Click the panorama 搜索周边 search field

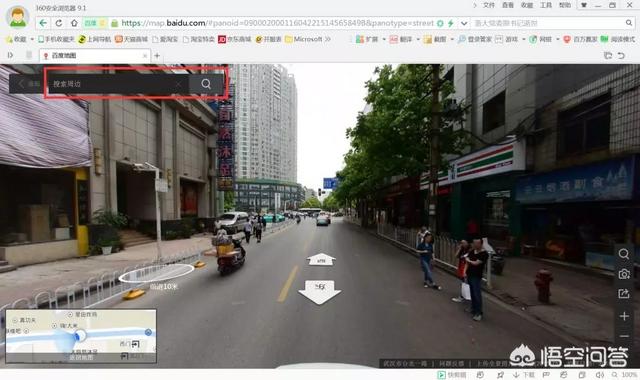[x=118, y=84]
